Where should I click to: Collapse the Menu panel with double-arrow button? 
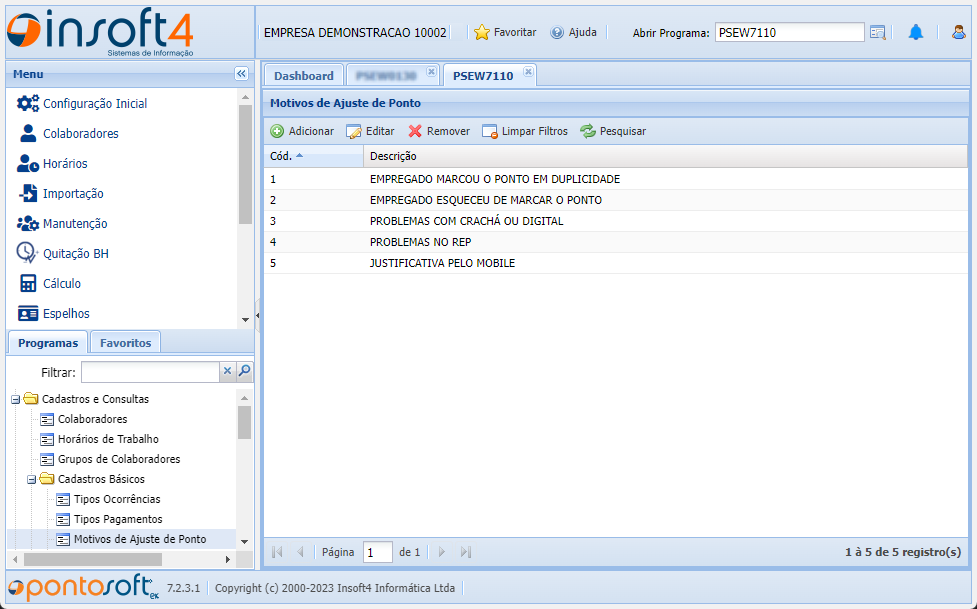[241, 74]
